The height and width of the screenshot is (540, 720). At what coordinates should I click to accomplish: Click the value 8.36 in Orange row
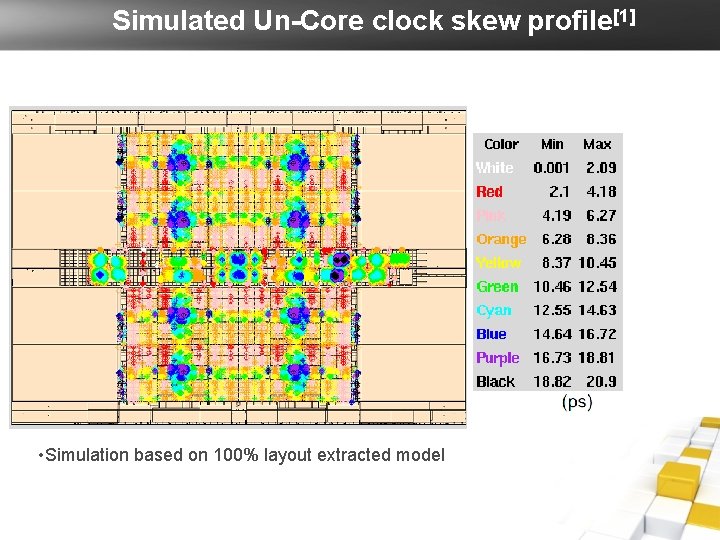(x=601, y=239)
